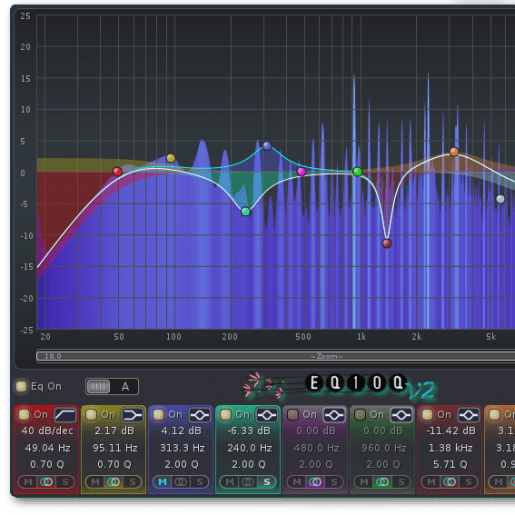The height and width of the screenshot is (515, 515).
Task: Click the 960.0 Hz frequency value
Action: [384, 448]
